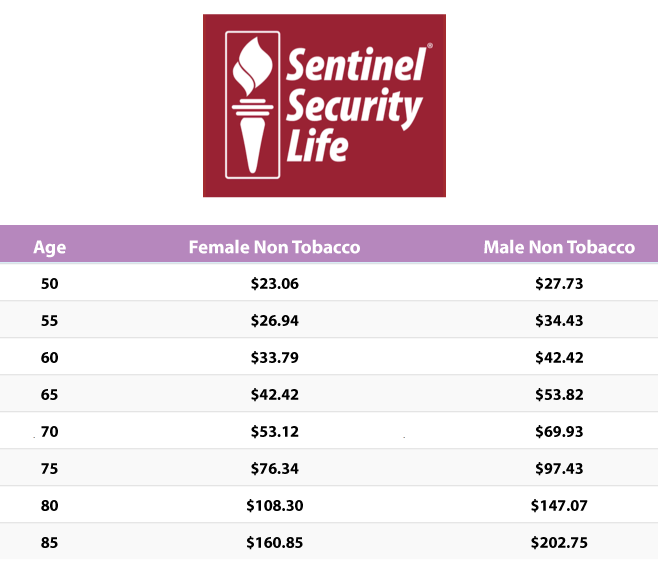
Task: Click the $202.75 male rate for age 85
Action: coord(559,542)
